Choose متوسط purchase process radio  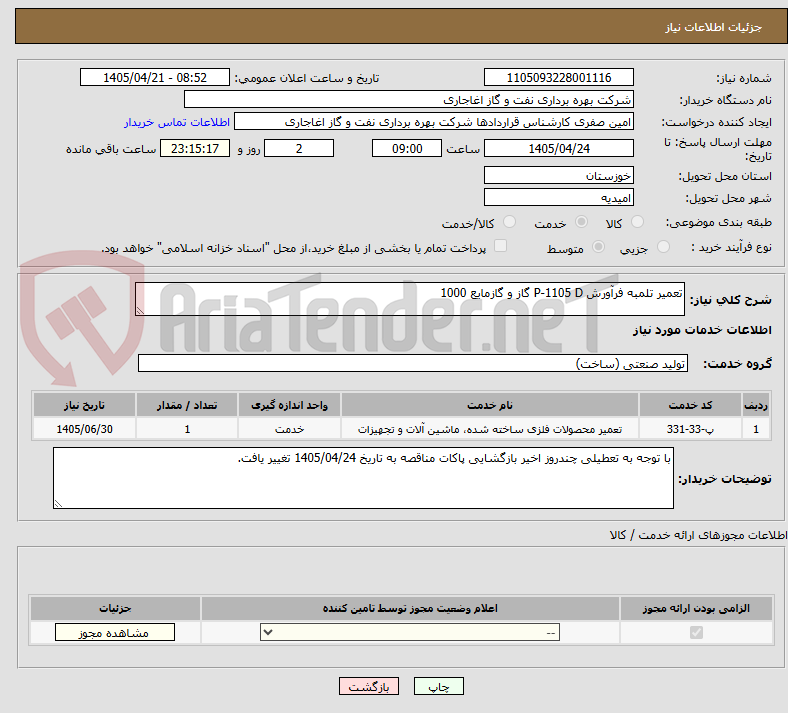click(x=598, y=247)
